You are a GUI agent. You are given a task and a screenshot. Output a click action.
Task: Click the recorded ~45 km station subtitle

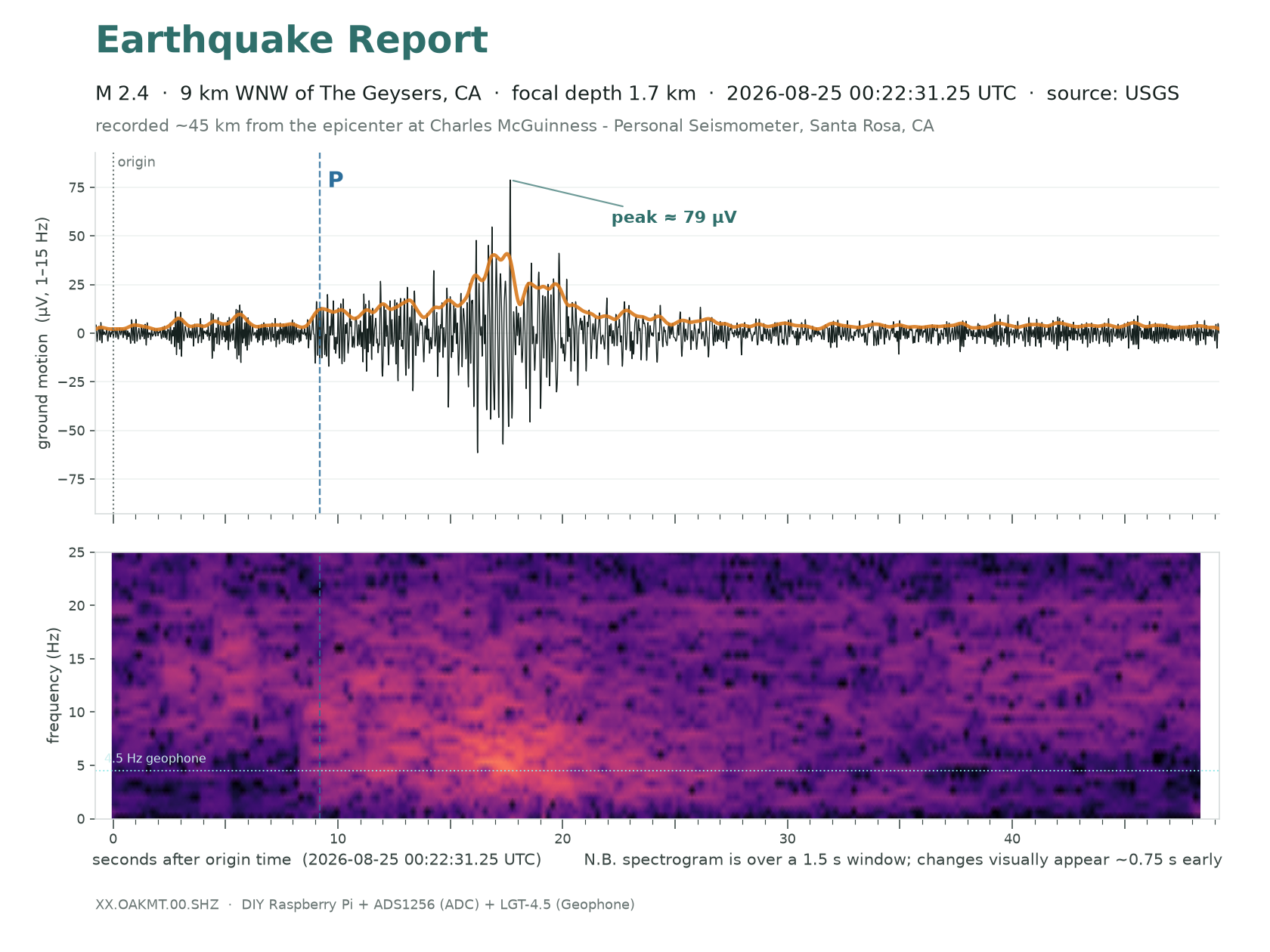click(x=515, y=126)
